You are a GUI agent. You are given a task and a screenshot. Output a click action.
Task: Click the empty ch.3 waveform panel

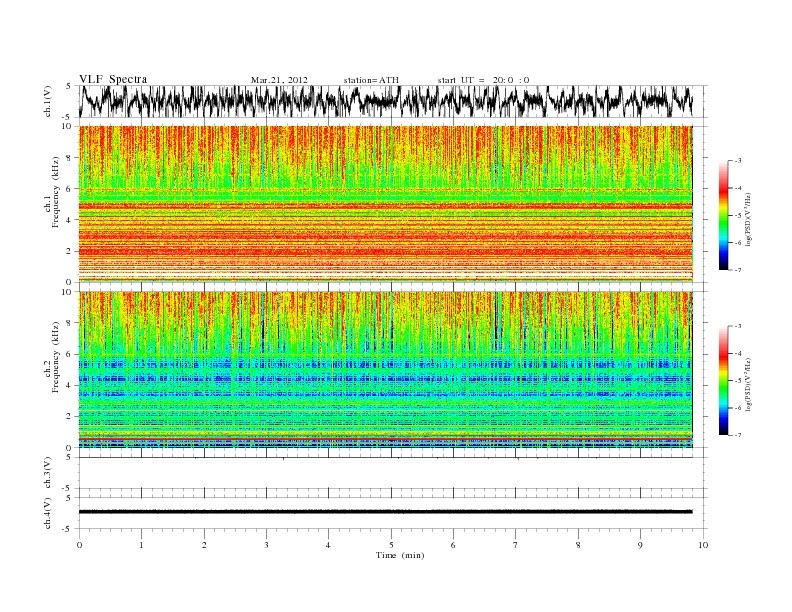[393, 473]
